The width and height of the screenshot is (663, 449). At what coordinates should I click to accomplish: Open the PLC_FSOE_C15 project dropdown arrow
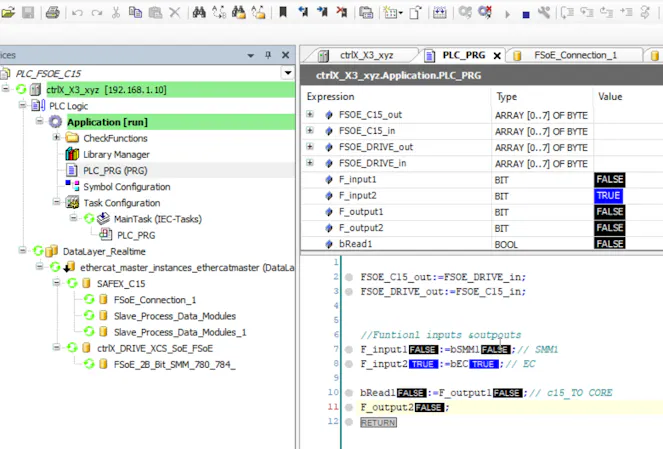288,73
